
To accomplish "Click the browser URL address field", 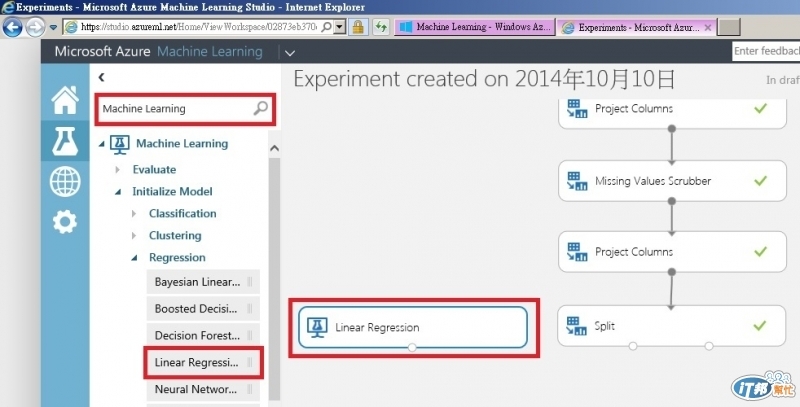I will (x=198, y=27).
